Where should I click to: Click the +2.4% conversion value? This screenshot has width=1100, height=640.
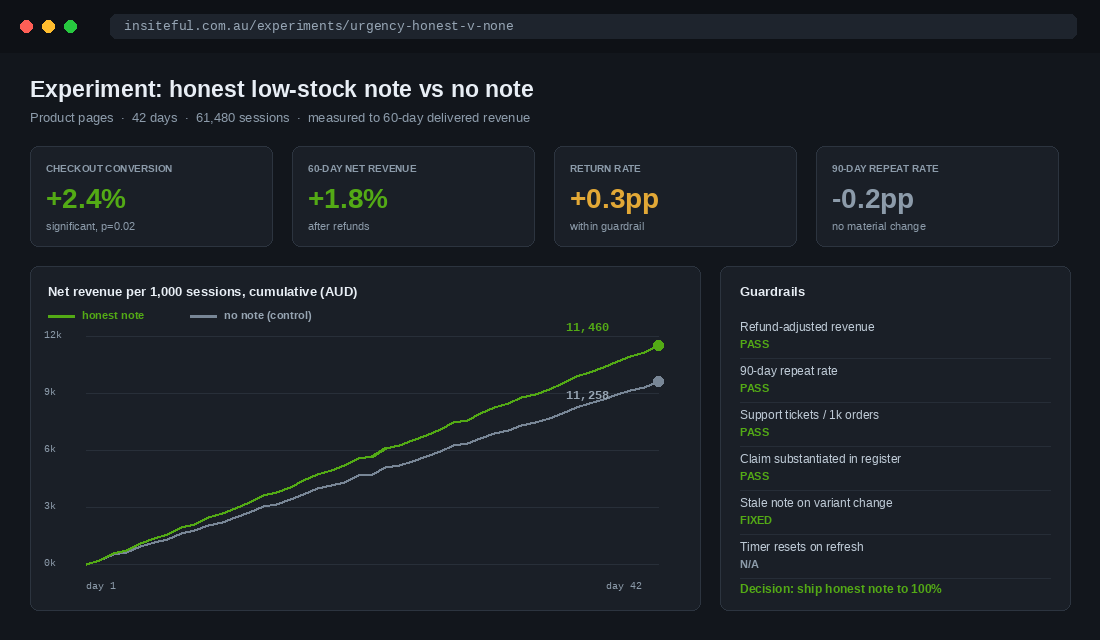pos(86,199)
